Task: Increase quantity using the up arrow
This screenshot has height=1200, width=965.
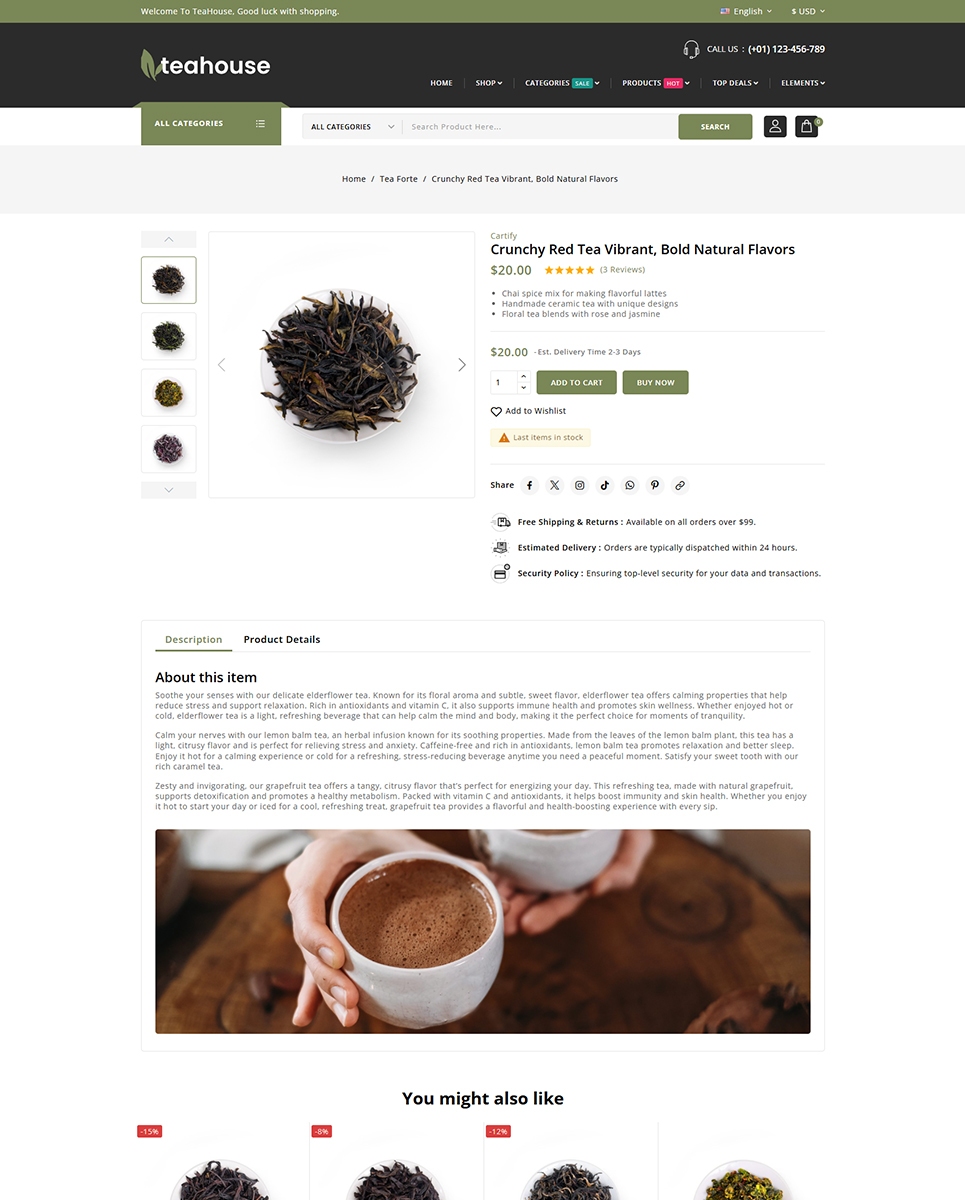Action: point(523,377)
